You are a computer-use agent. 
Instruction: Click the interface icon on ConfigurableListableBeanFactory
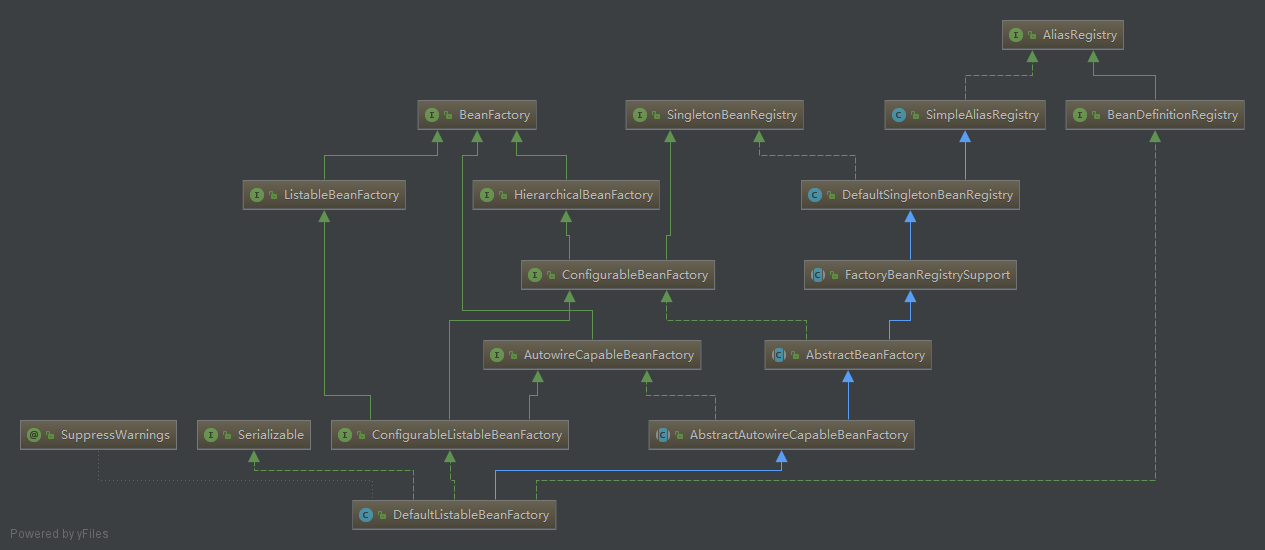345,435
